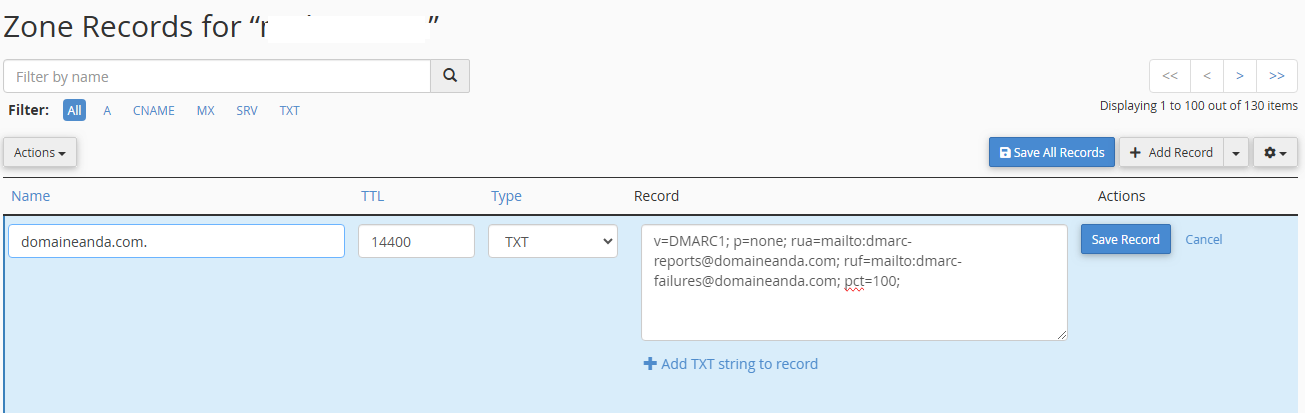Open the record Type TXT dropdown
Viewport: 1305px width, 413px height.
tap(553, 241)
